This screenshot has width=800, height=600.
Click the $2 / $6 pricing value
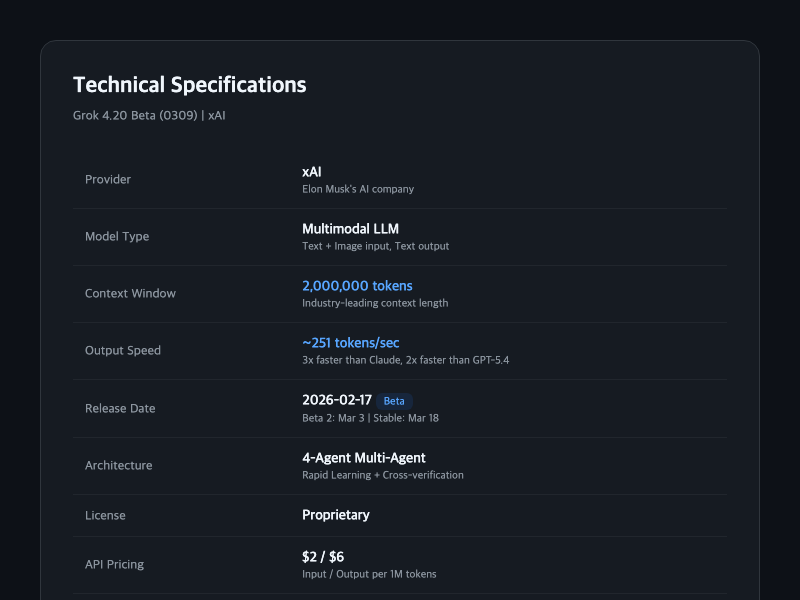323,557
